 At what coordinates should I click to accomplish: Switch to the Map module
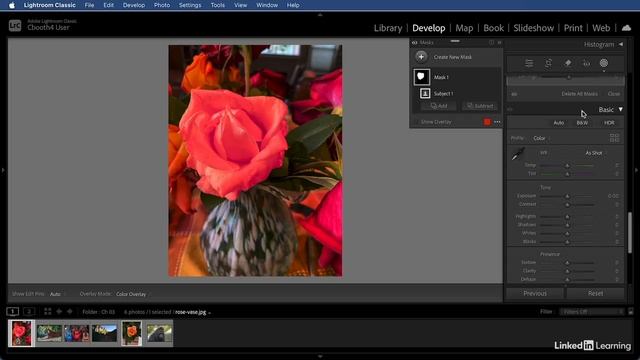(464, 28)
